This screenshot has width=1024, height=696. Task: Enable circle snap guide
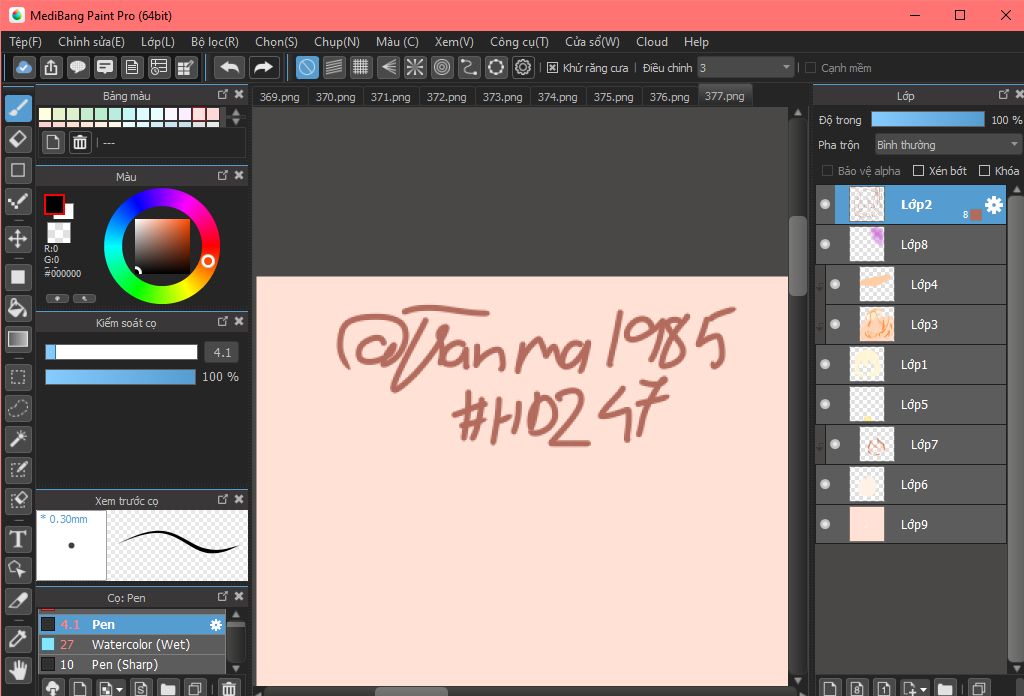coord(442,67)
